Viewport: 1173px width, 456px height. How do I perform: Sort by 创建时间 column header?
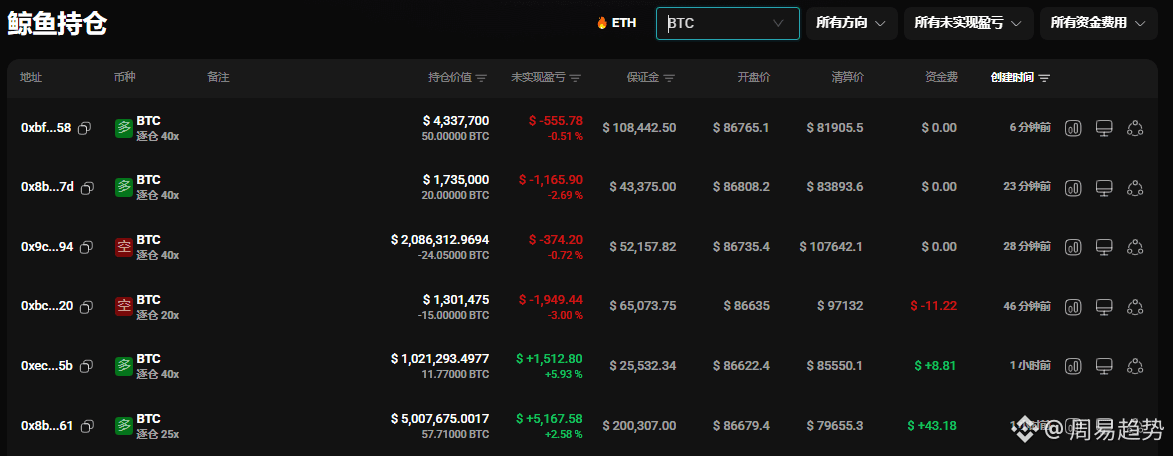(1020, 77)
